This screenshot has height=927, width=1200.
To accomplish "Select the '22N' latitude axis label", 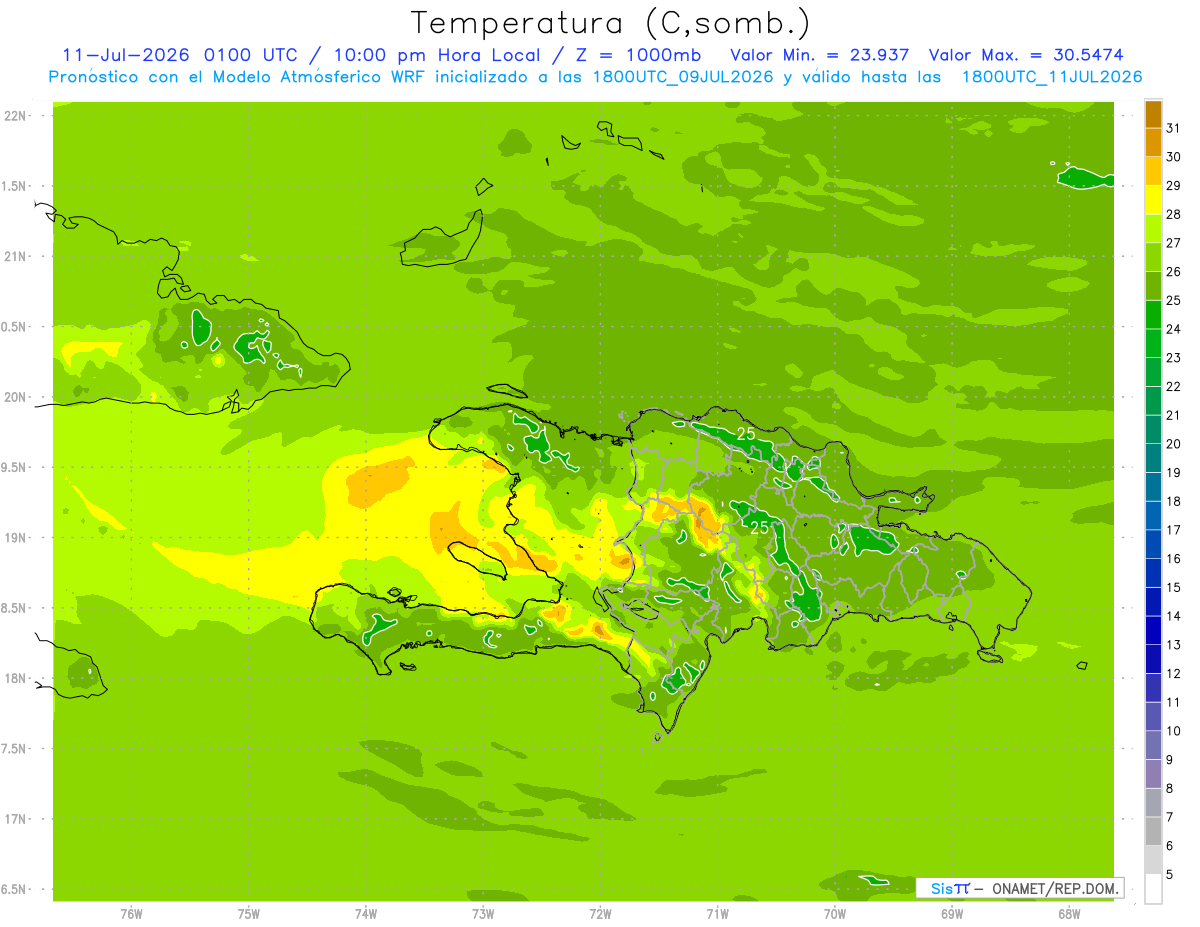I will click(15, 116).
